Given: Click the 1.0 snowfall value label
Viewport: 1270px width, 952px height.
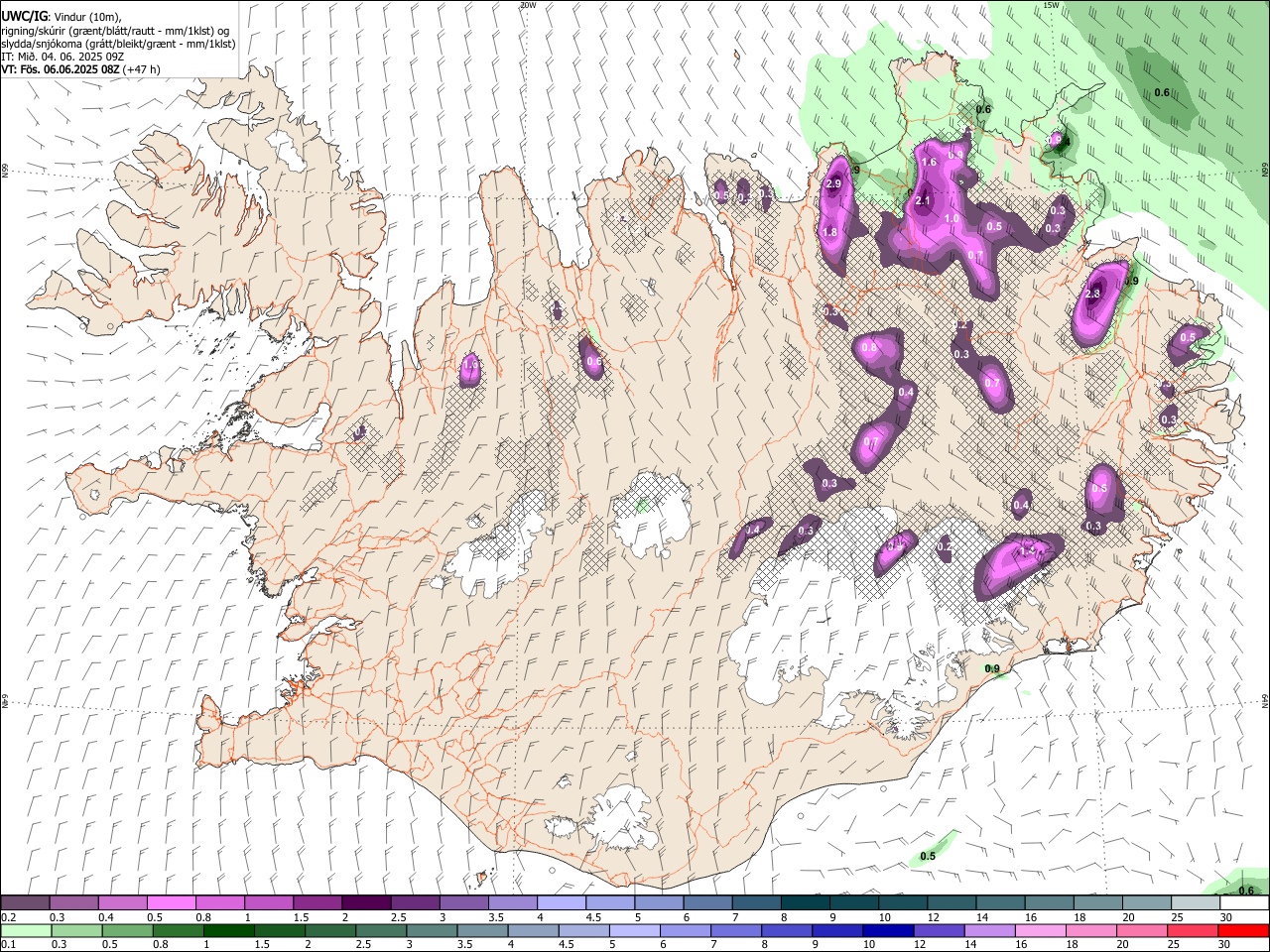Looking at the screenshot, I should 951,219.
